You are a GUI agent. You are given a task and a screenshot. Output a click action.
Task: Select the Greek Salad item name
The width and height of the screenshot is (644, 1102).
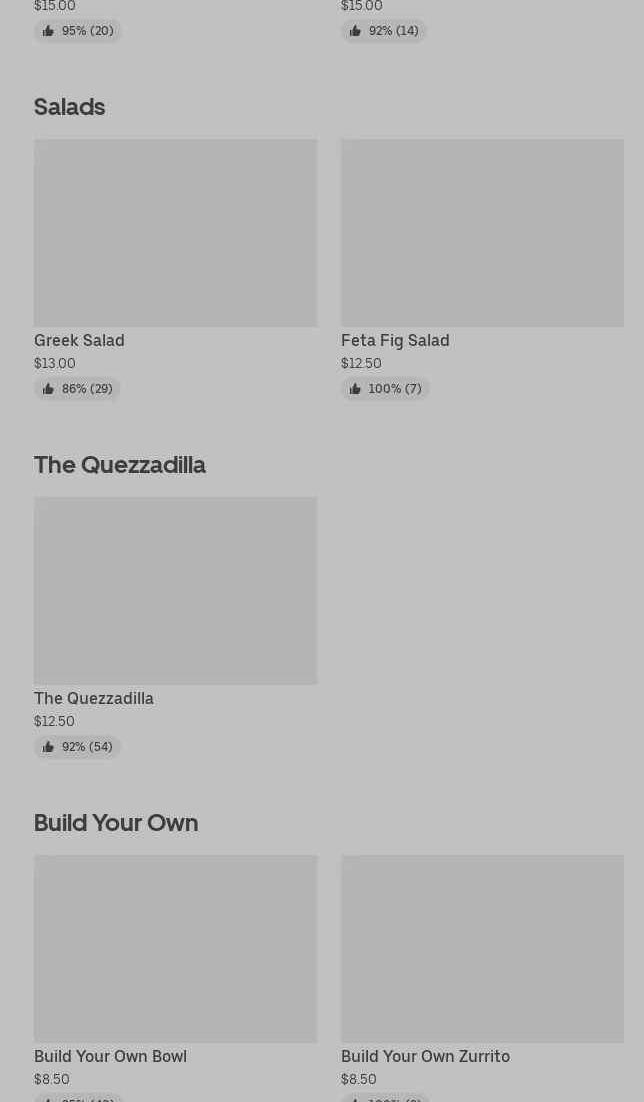click(x=79, y=341)
